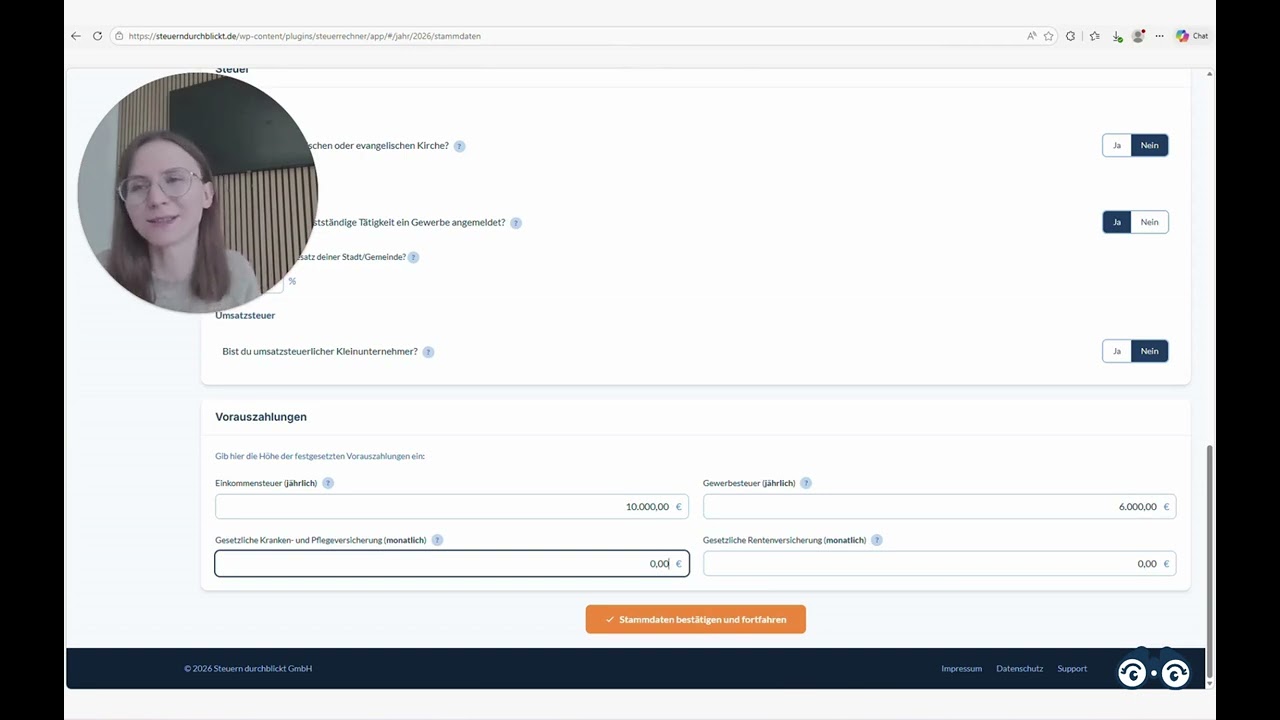Open the Support footer link

coord(1072,668)
